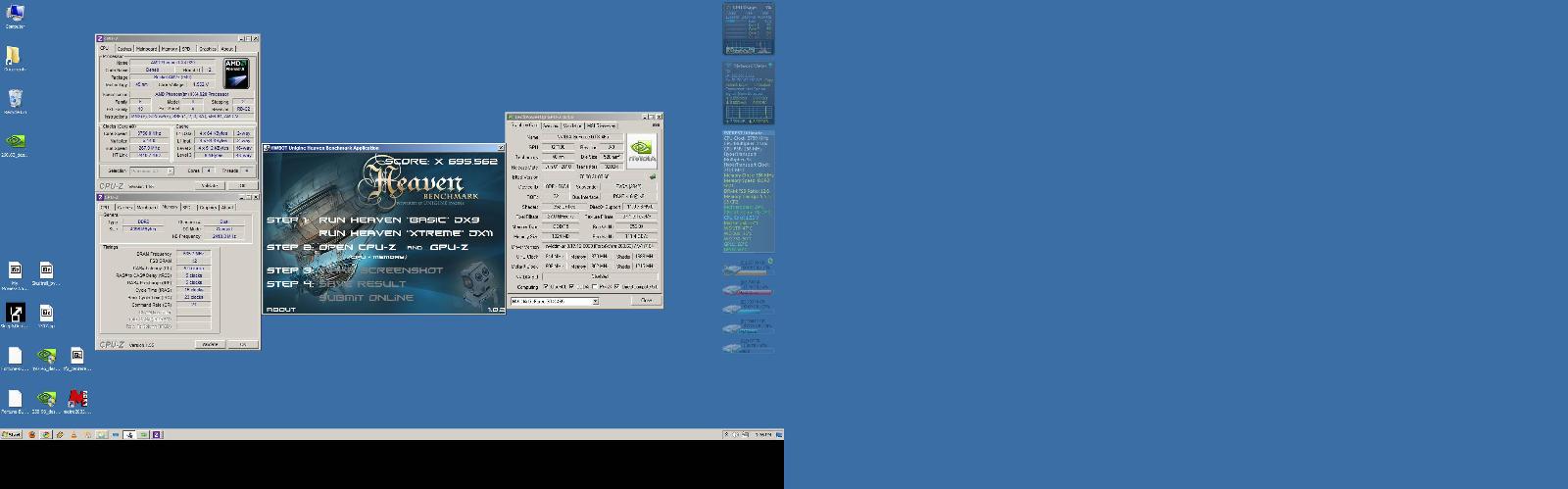Open the Computer desktop icon
1568x489 pixels.
(15, 14)
